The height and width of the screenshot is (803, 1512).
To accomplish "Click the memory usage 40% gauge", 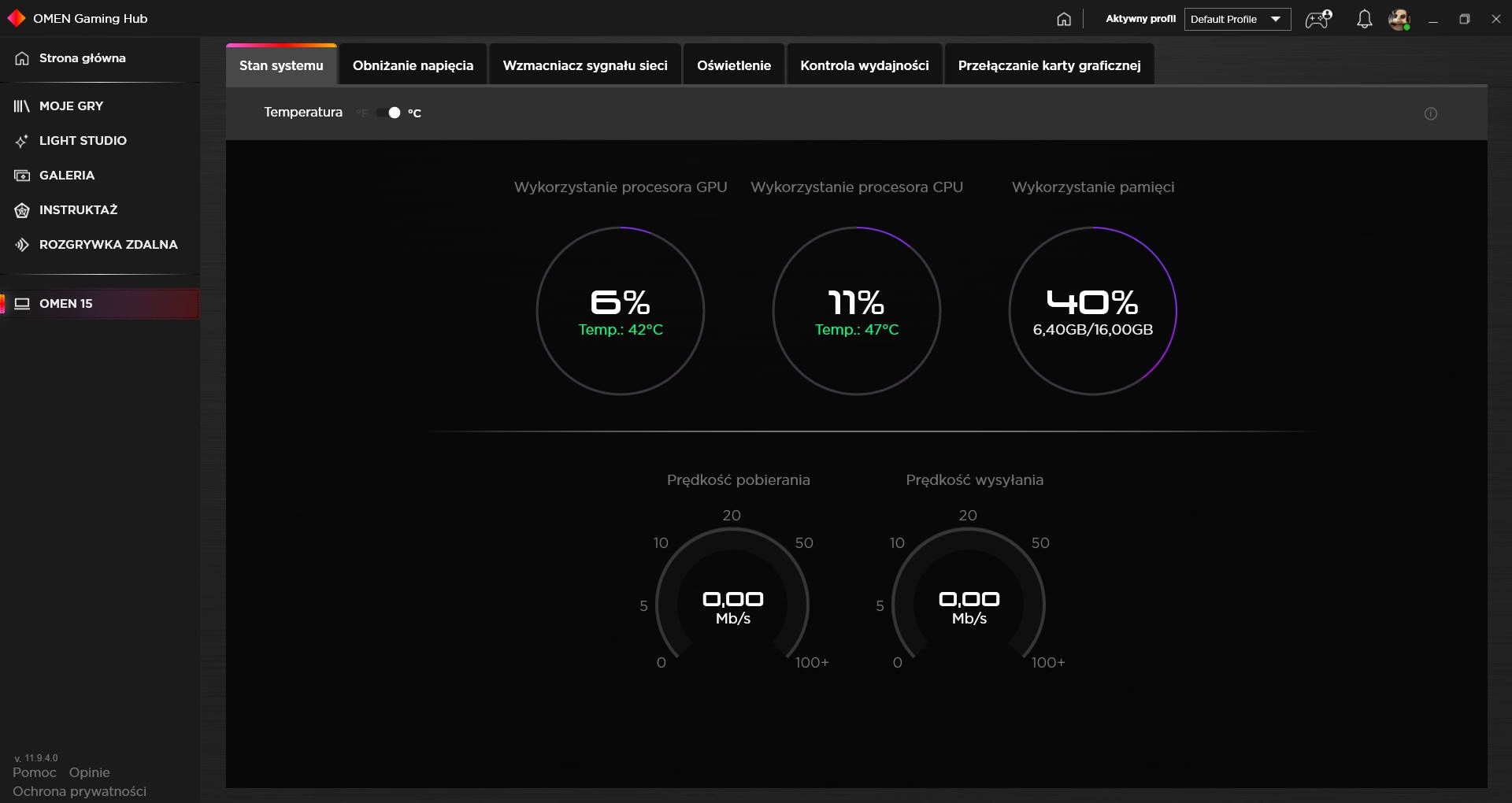I will [x=1093, y=311].
